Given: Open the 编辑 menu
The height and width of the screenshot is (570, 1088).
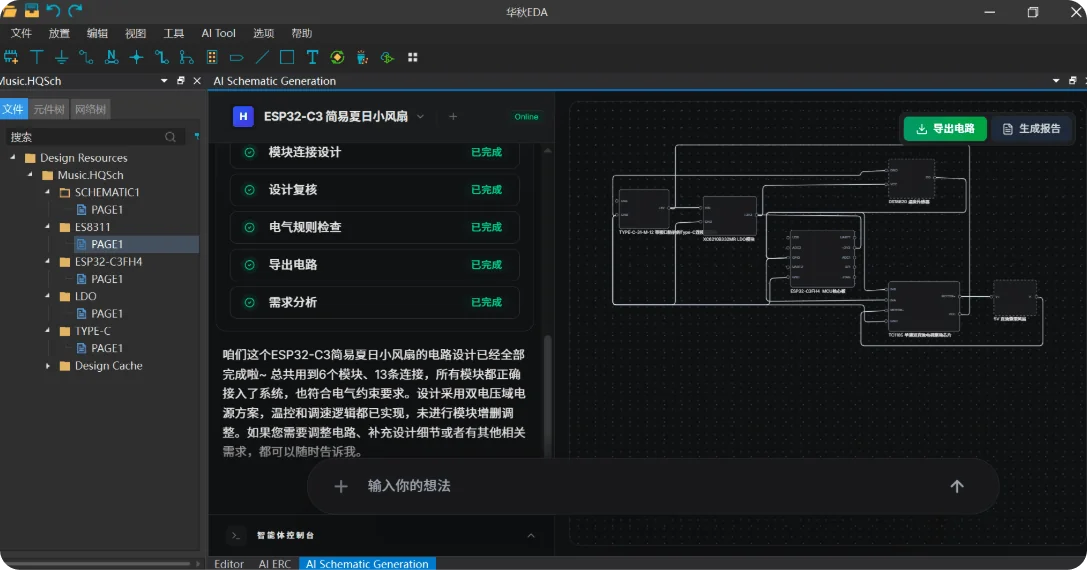Looking at the screenshot, I should pyautogui.click(x=97, y=33).
